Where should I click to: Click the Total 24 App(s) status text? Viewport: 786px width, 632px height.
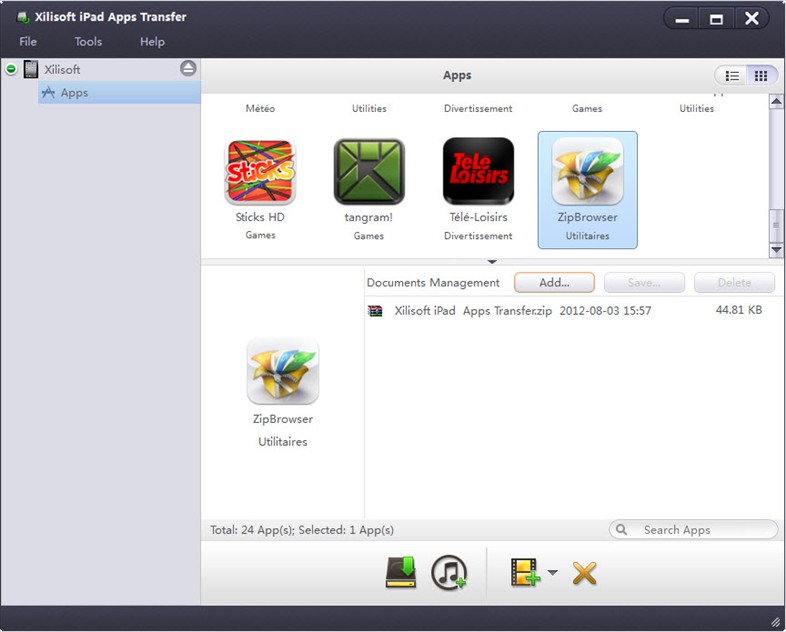point(302,530)
